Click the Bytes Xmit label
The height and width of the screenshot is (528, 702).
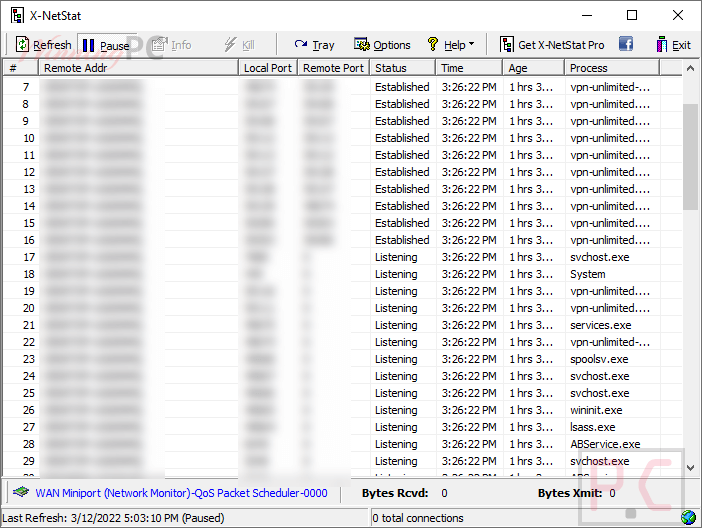click(x=569, y=493)
